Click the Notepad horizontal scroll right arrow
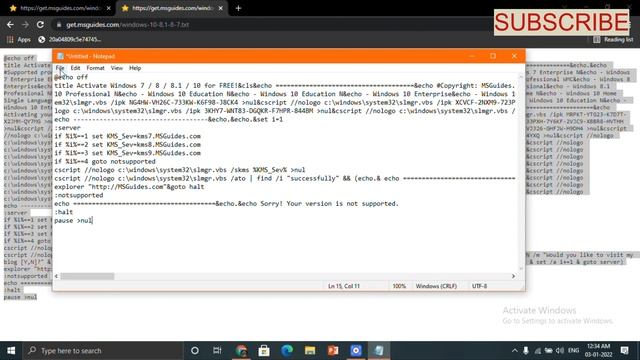The width and height of the screenshot is (640, 360). (513, 276)
